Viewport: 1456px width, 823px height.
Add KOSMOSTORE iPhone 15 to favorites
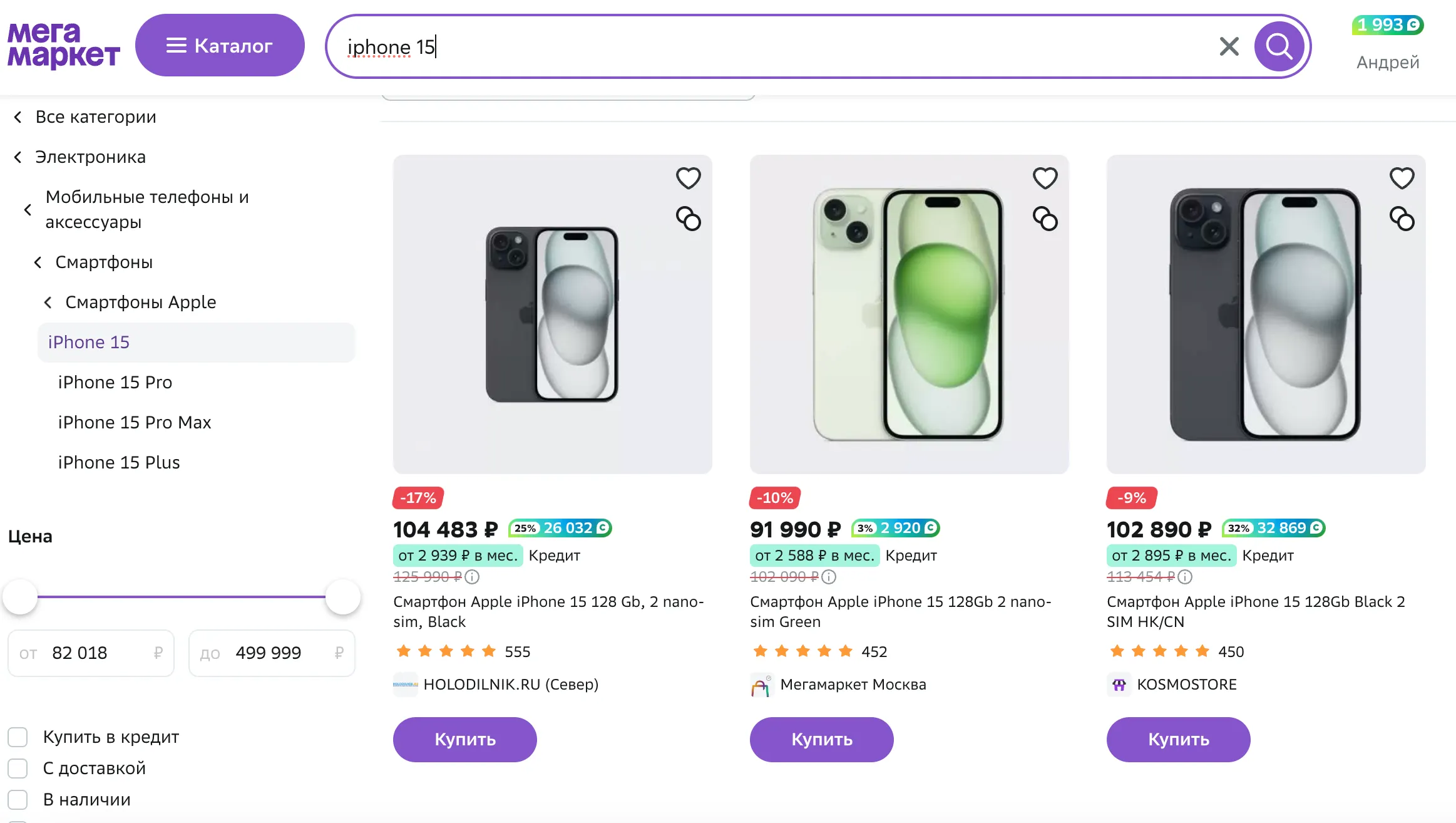pyautogui.click(x=1402, y=179)
